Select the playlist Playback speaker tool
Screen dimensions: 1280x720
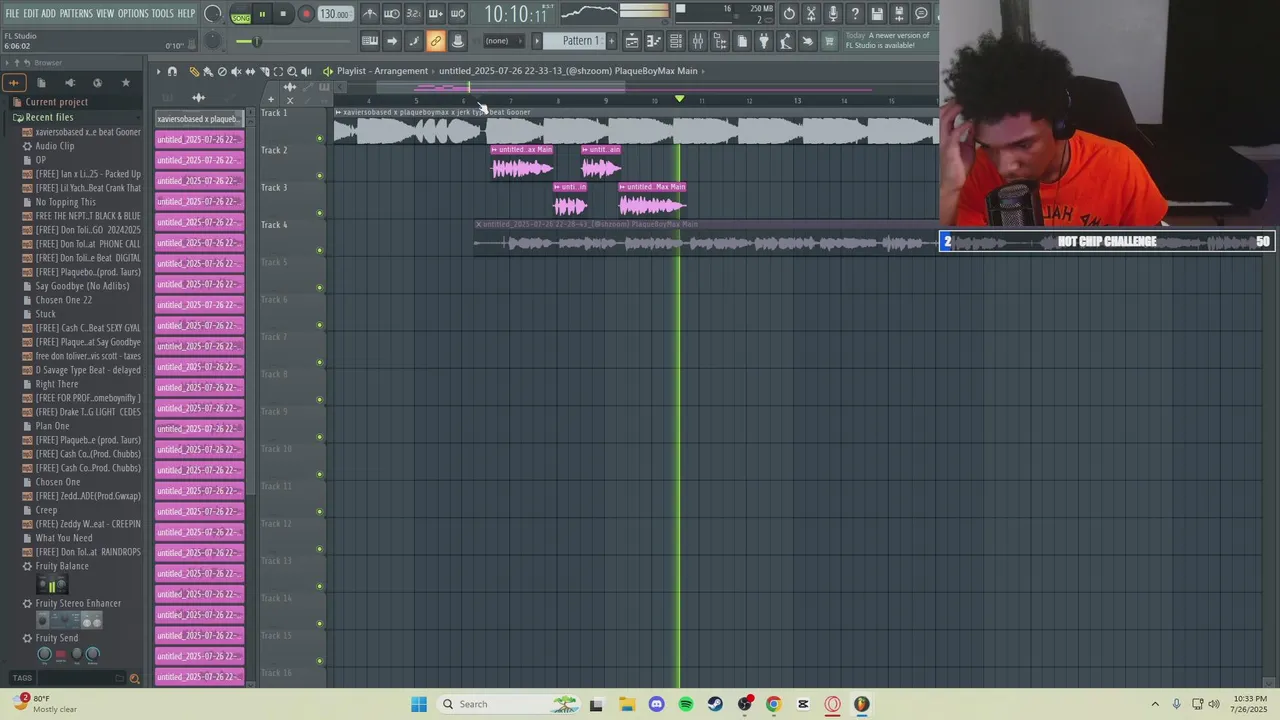click(306, 71)
